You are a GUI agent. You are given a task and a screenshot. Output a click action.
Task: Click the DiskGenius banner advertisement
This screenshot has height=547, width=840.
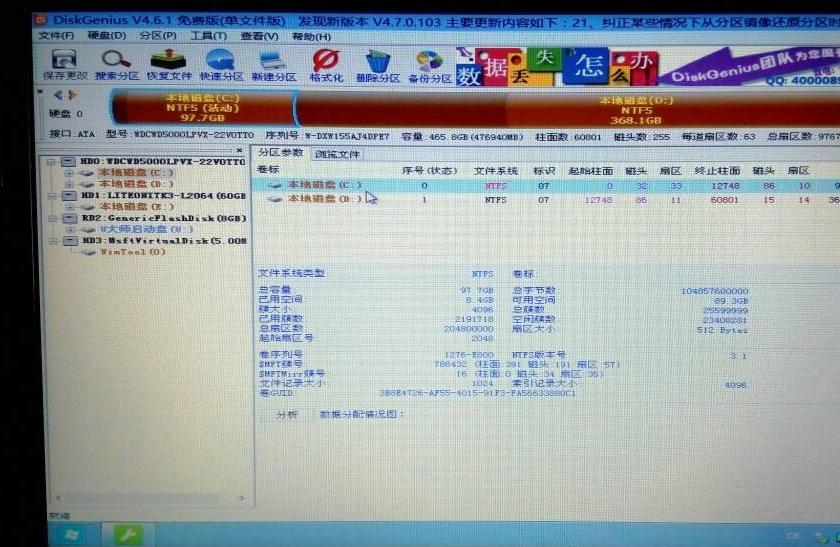647,66
